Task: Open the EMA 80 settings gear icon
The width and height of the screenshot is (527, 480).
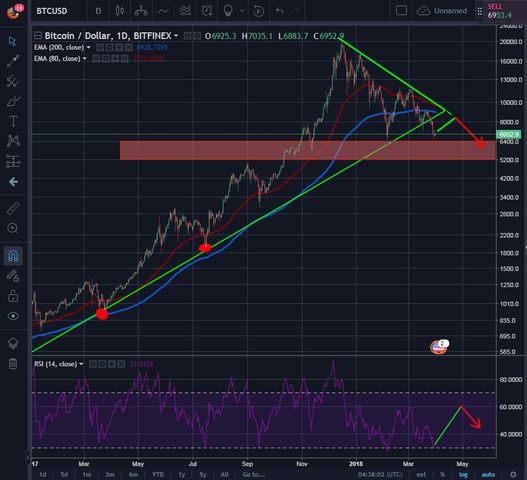Action: (x=106, y=58)
